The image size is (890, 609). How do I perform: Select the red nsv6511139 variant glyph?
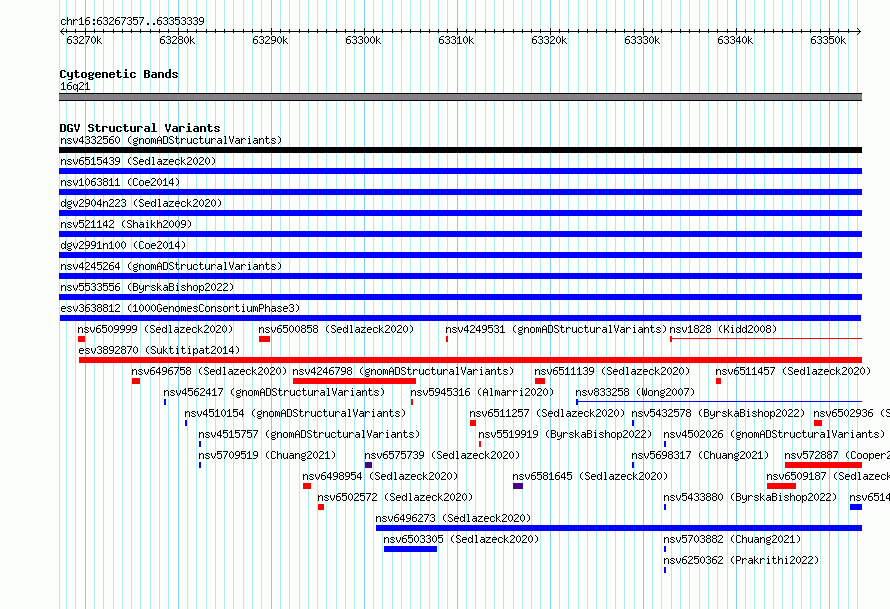click(x=540, y=381)
